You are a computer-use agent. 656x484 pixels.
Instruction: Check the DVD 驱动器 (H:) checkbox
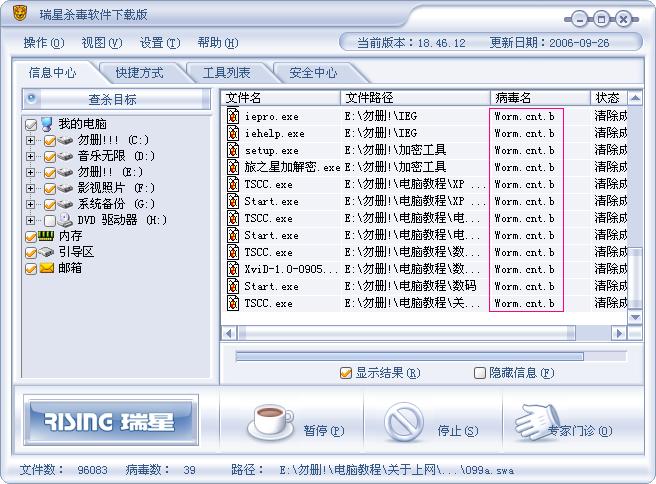click(50, 220)
